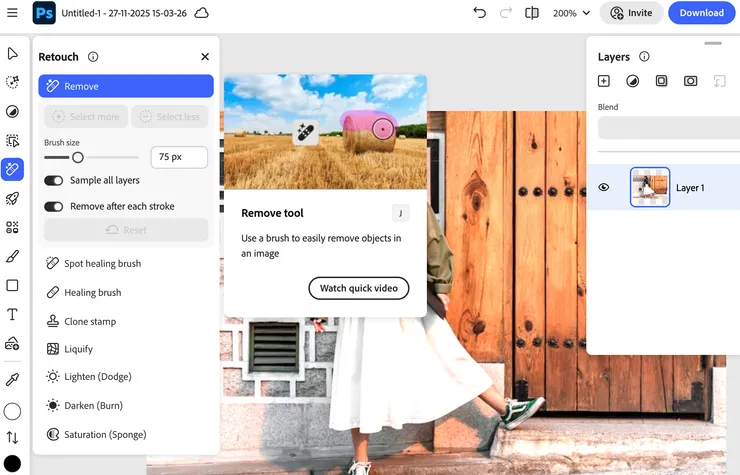740x475 pixels.
Task: Click the undo arrow in top bar
Action: click(x=479, y=13)
